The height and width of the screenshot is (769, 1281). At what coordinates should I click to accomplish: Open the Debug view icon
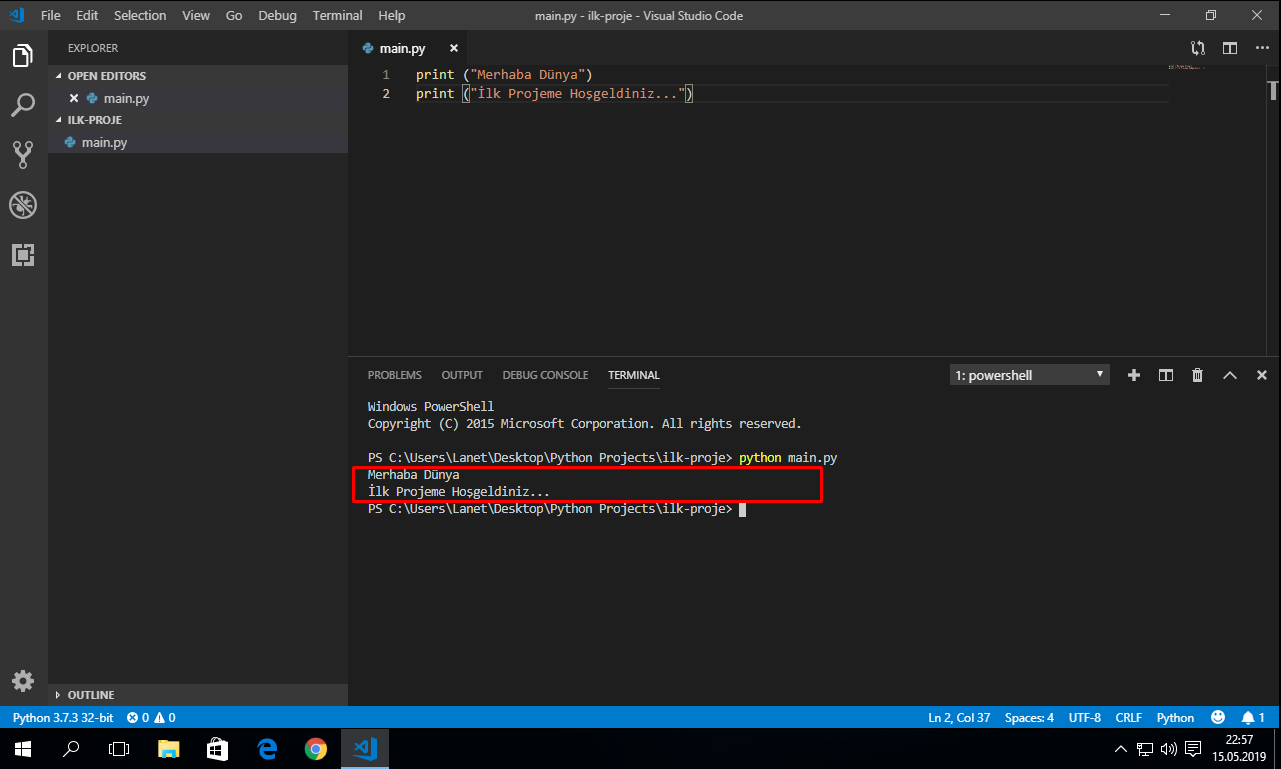(23, 205)
